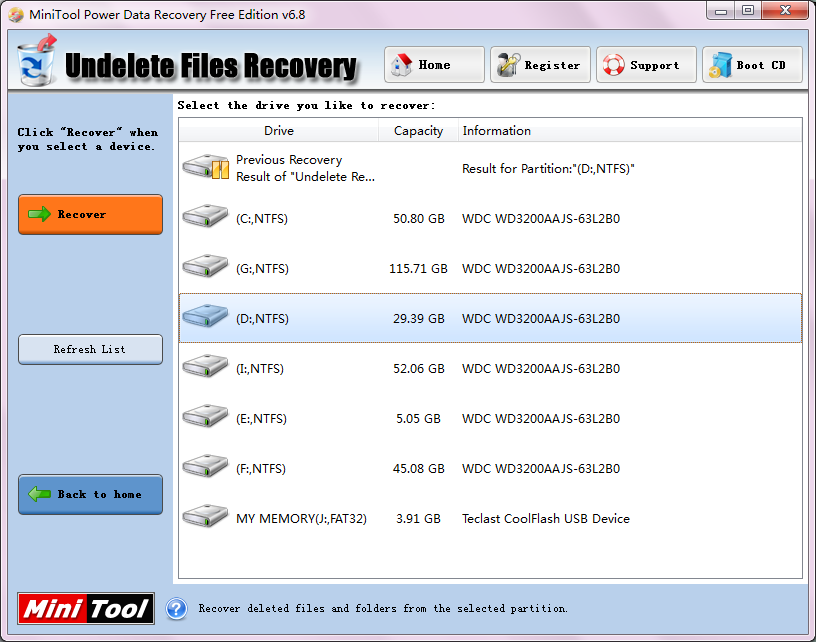The width and height of the screenshot is (816, 642).
Task: Click the "29.39 GB" capacity value
Action: point(418,318)
